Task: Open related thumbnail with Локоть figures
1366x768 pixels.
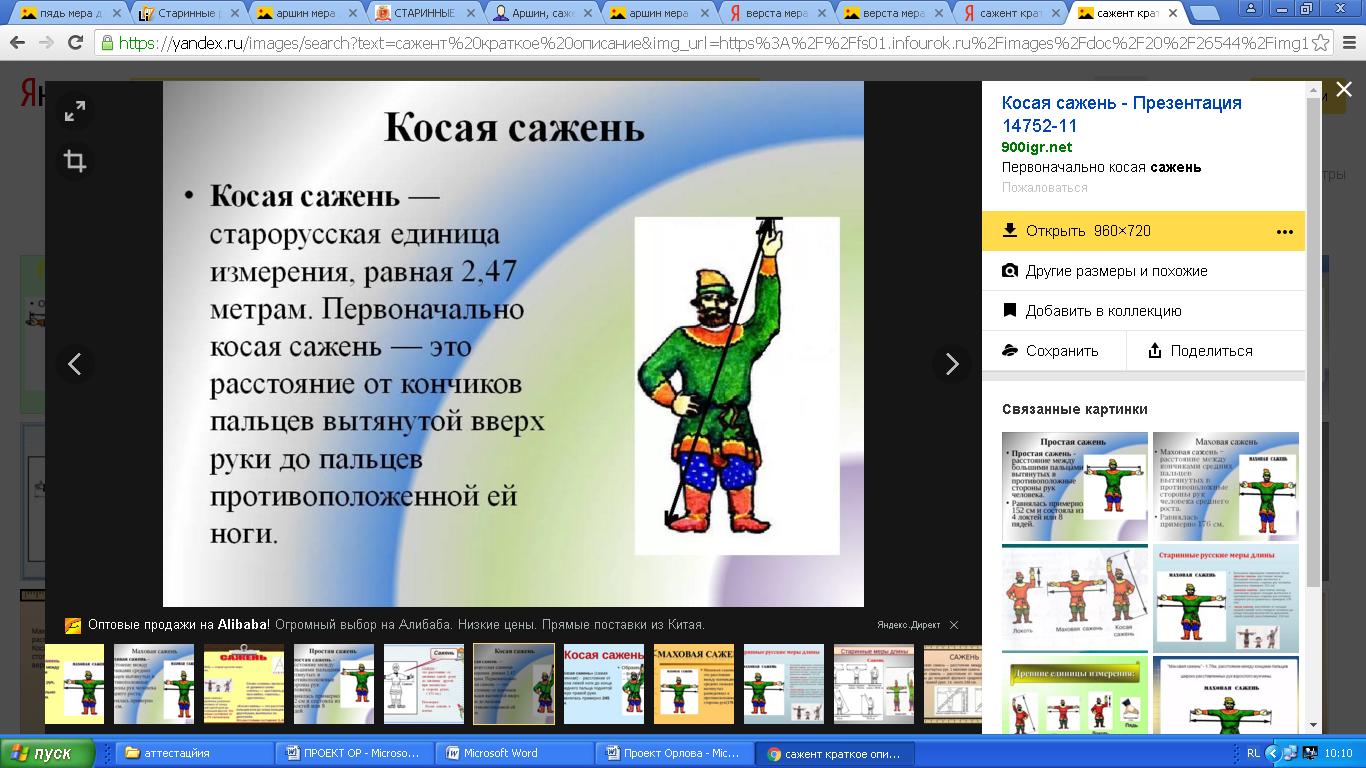Action: 1075,597
